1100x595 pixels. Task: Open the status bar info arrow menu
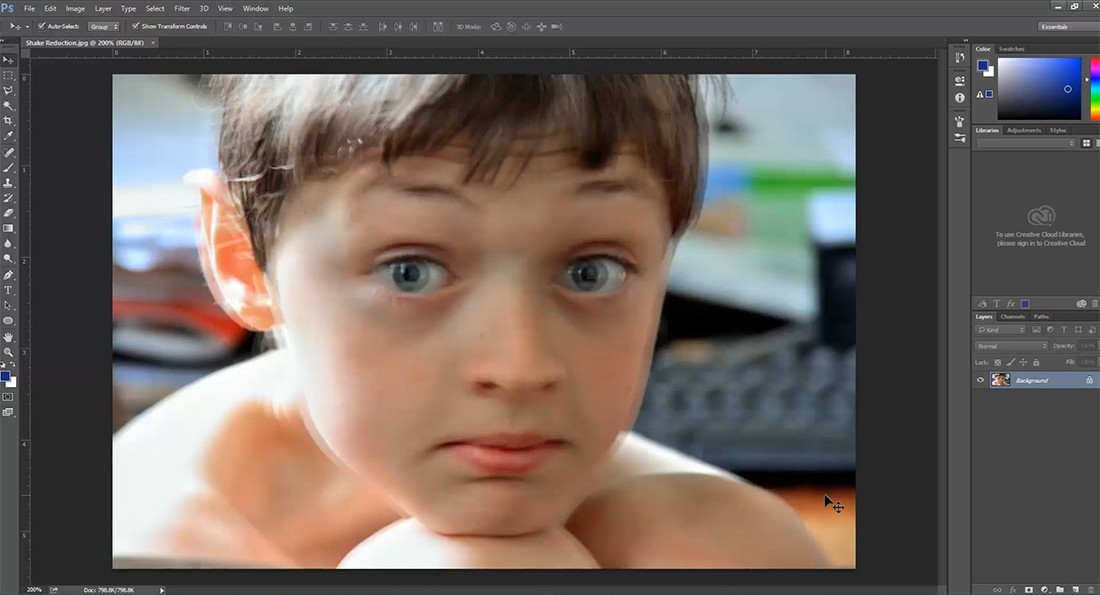[x=162, y=590]
